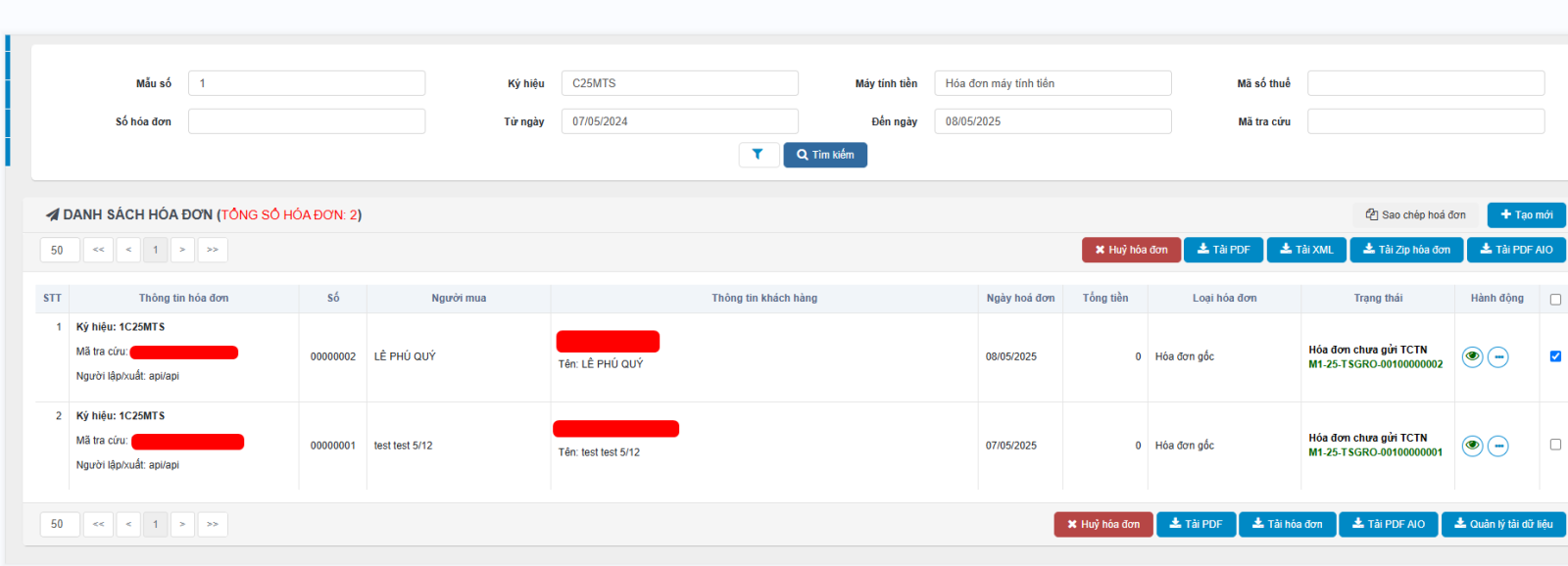1568x566 pixels.
Task: Sort by Ngày hoá đơn column header
Action: [x=1020, y=298]
